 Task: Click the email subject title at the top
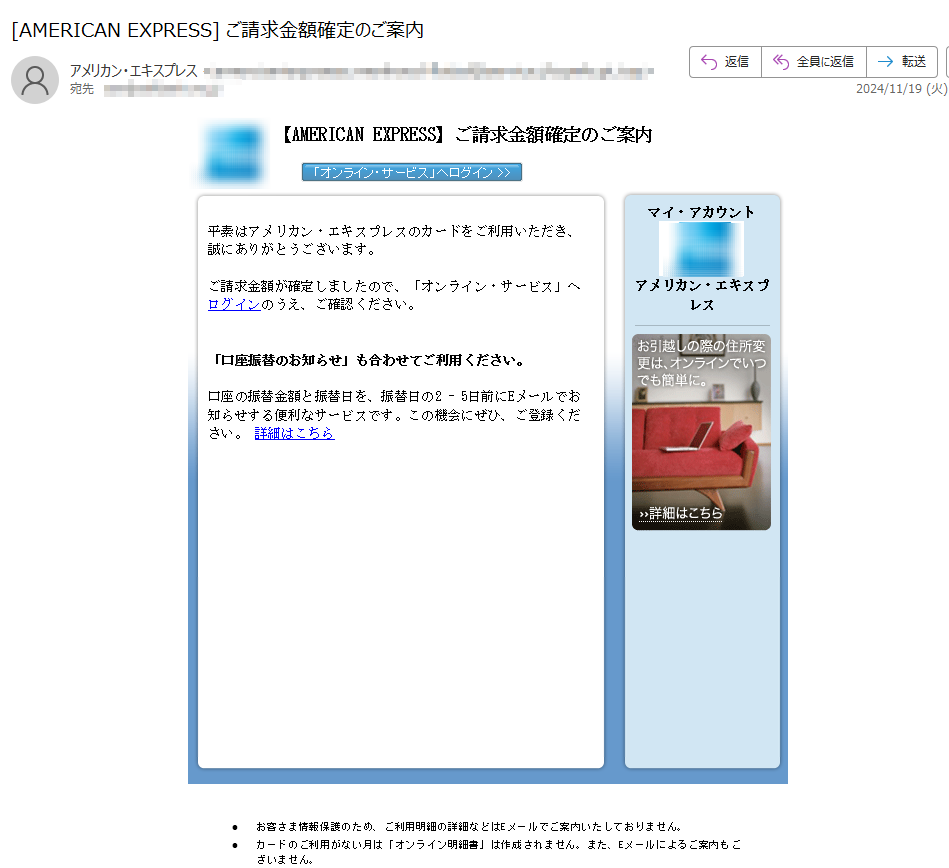(217, 30)
